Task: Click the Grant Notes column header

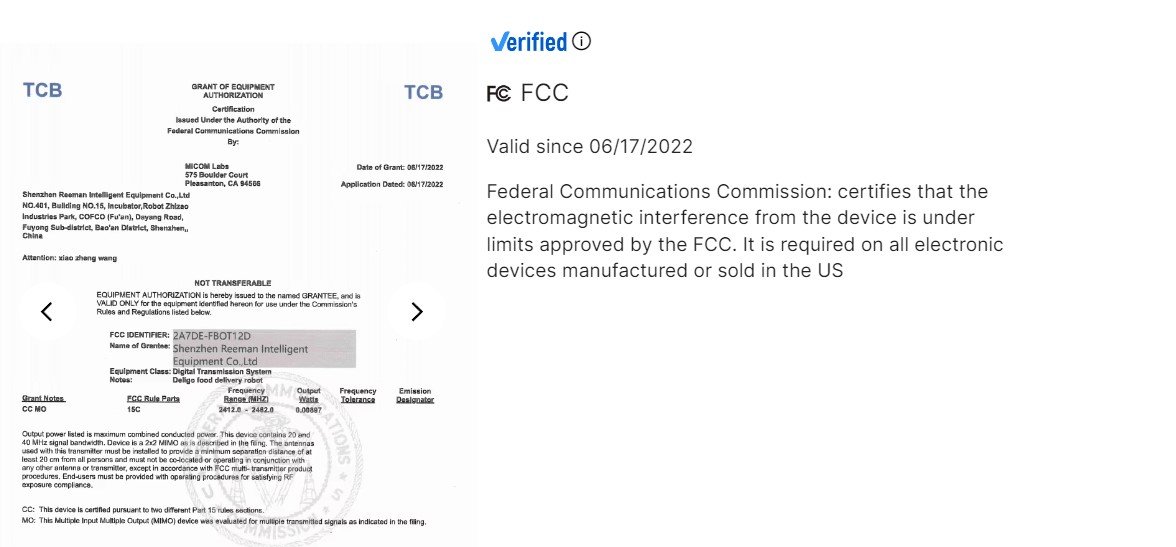Action: tap(44, 399)
